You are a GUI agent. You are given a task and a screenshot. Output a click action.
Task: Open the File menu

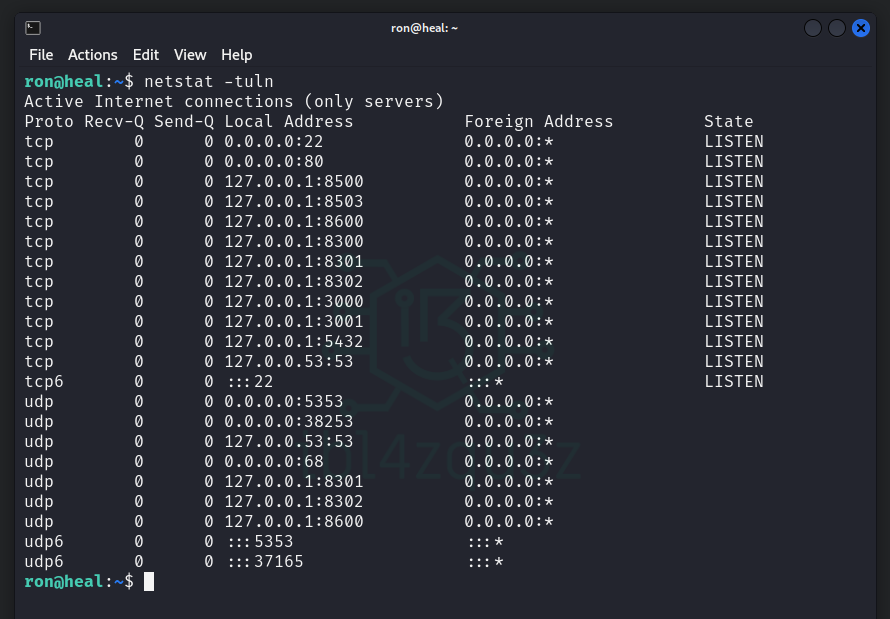coord(41,55)
